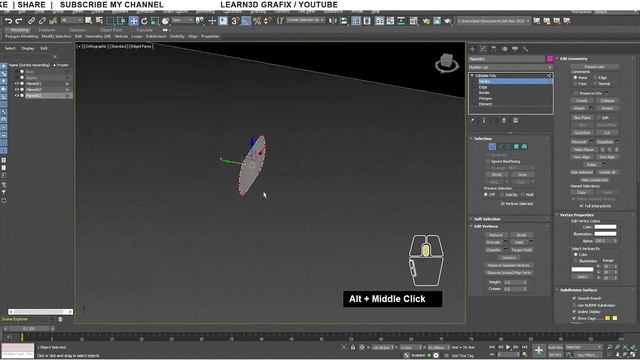This screenshot has height=360, width=640.
Task: Click the Auto Key button
Action: tap(555, 347)
